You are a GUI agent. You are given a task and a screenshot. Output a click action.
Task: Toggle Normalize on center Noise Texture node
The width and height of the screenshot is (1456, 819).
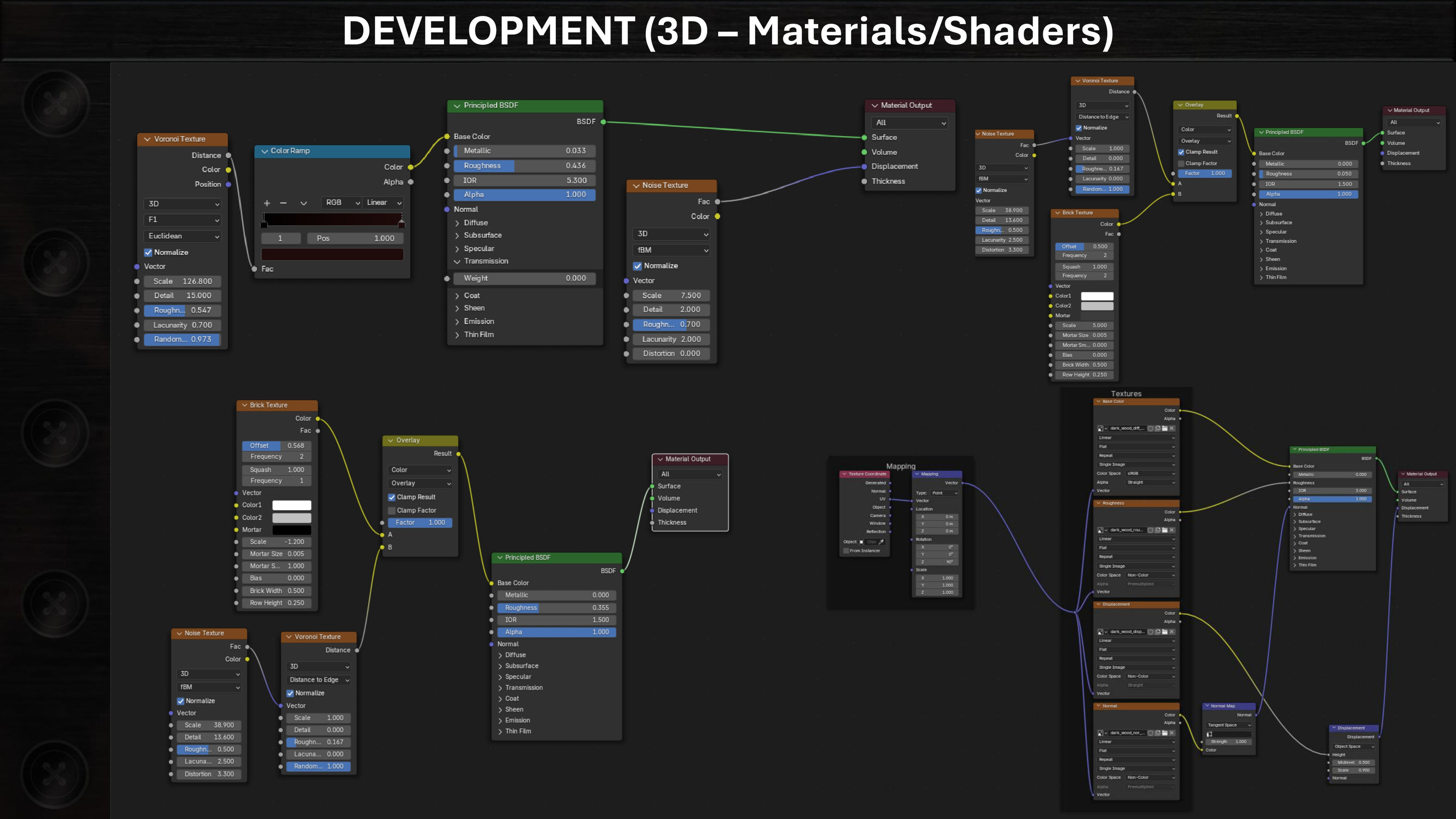tap(637, 266)
